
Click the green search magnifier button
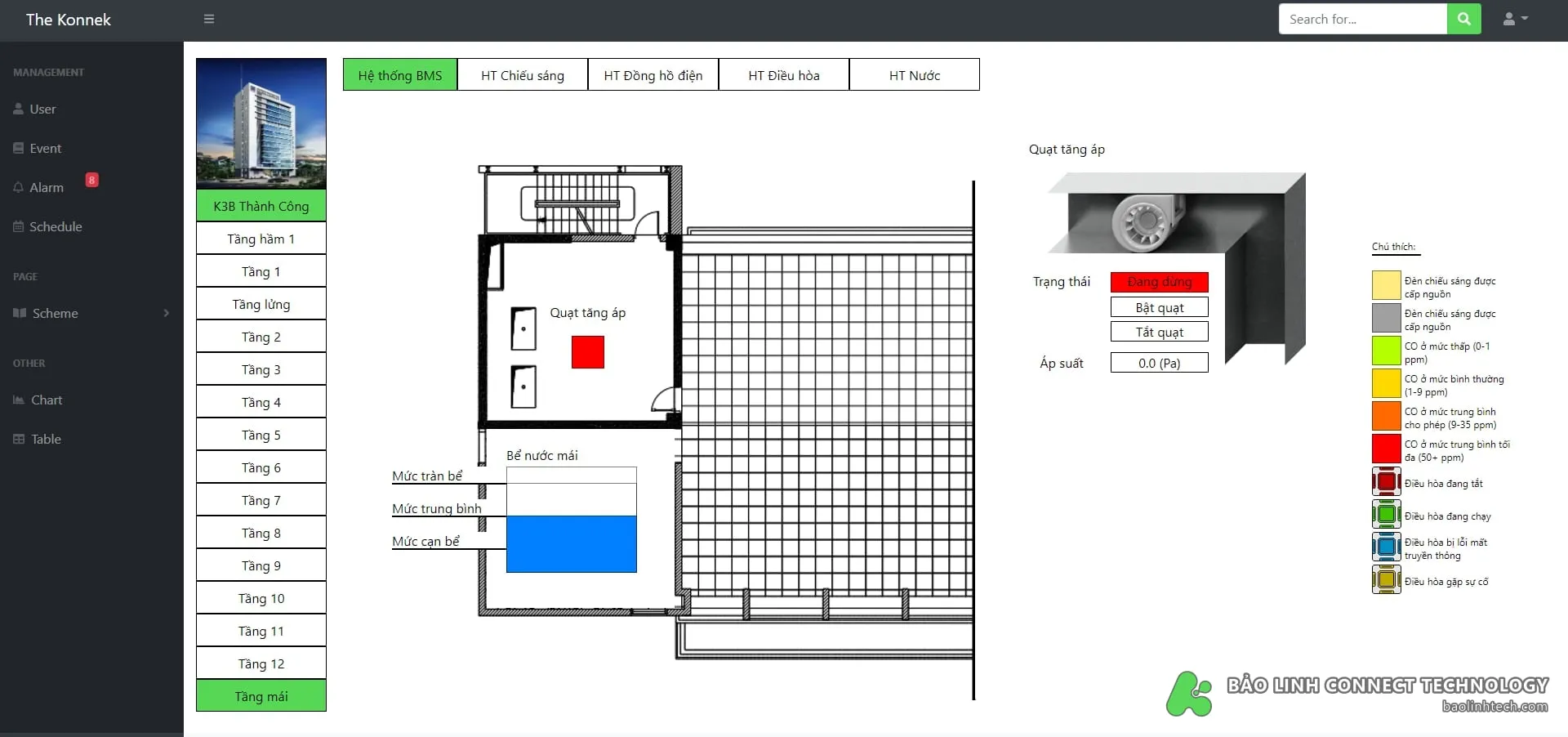1463,19
